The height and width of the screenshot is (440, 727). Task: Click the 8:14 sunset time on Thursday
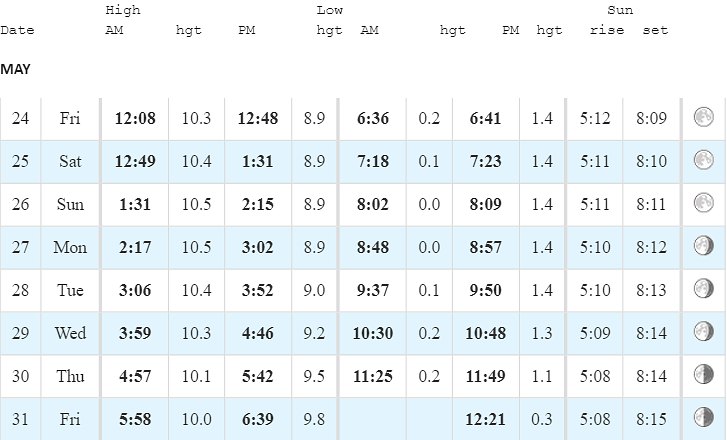click(651, 376)
